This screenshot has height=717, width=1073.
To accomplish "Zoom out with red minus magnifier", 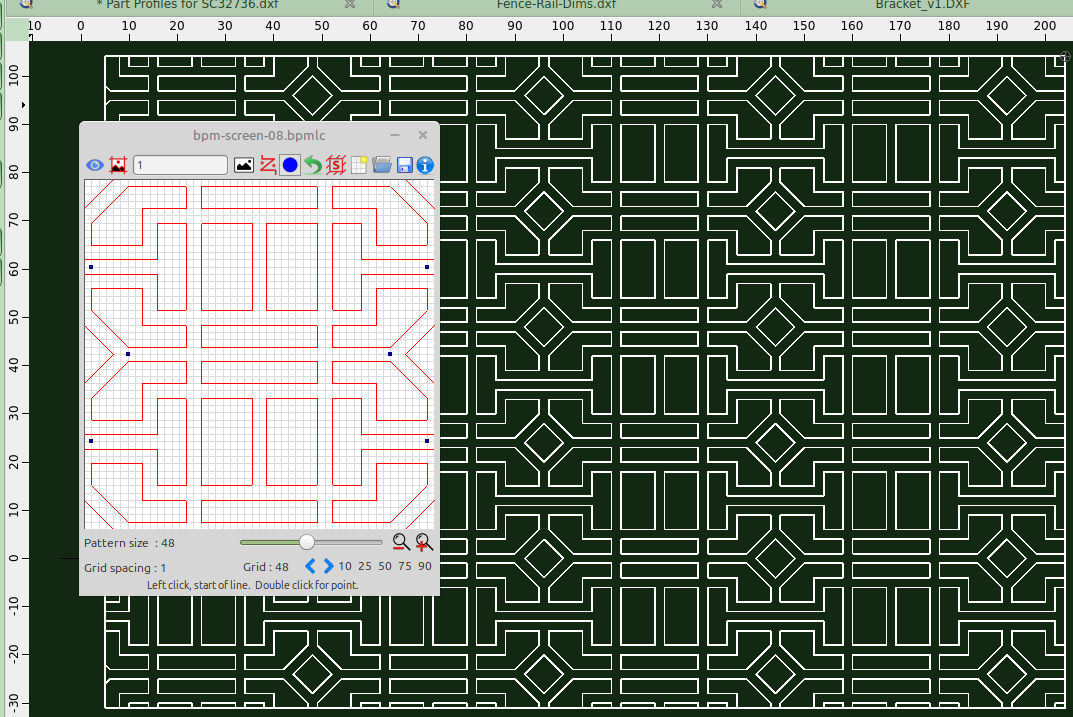I will pos(401,542).
